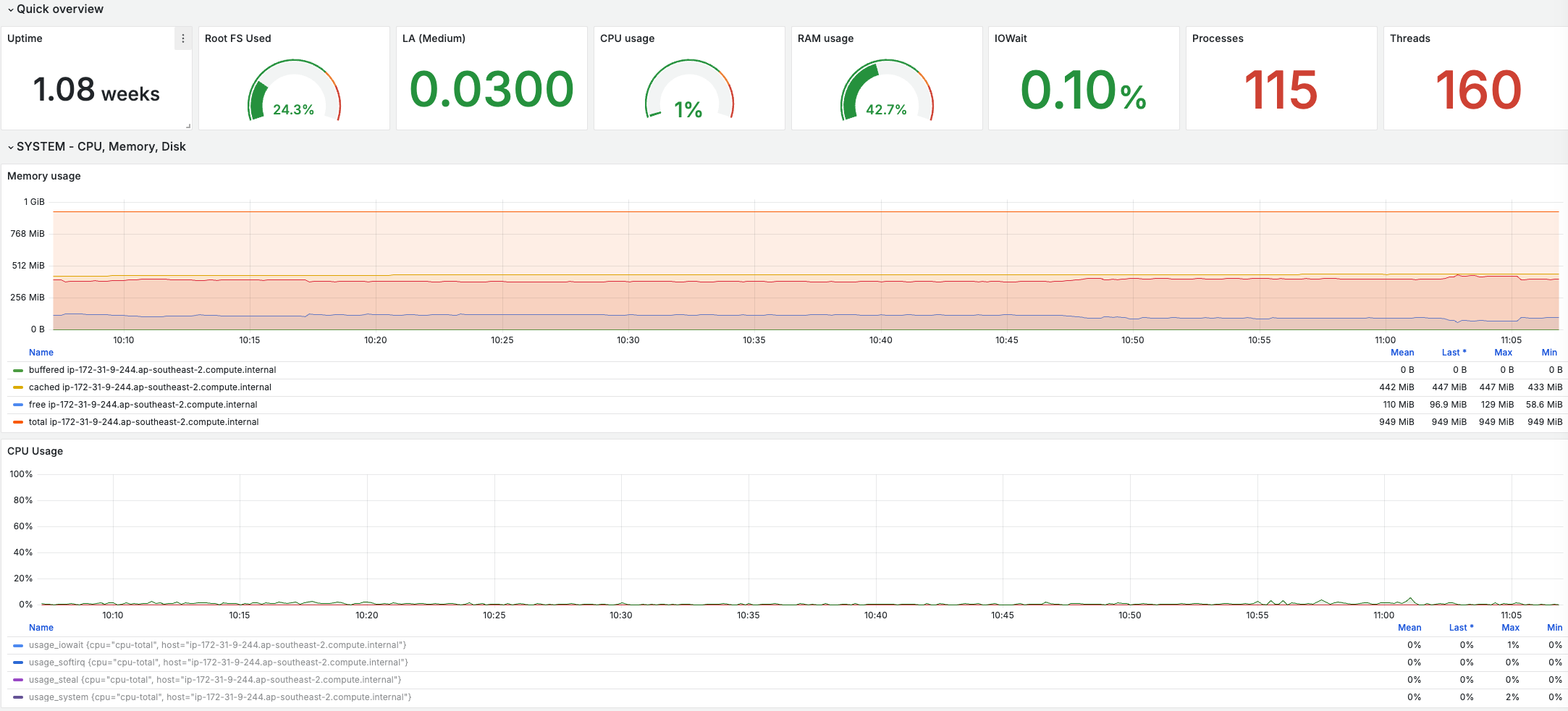Image resolution: width=1568 pixels, height=711 pixels.
Task: Click the RAM usage gauge panel
Action: pyautogui.click(x=887, y=78)
